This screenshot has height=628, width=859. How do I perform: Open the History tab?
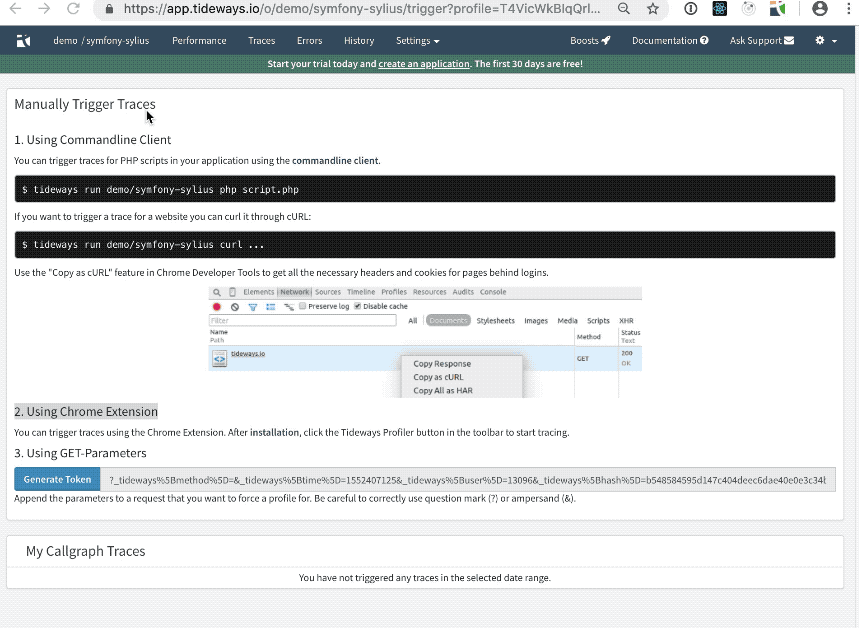point(359,41)
